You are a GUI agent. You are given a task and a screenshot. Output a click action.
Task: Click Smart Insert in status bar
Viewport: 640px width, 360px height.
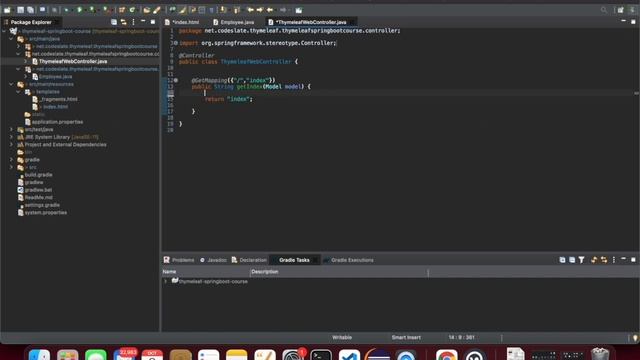[406, 338]
